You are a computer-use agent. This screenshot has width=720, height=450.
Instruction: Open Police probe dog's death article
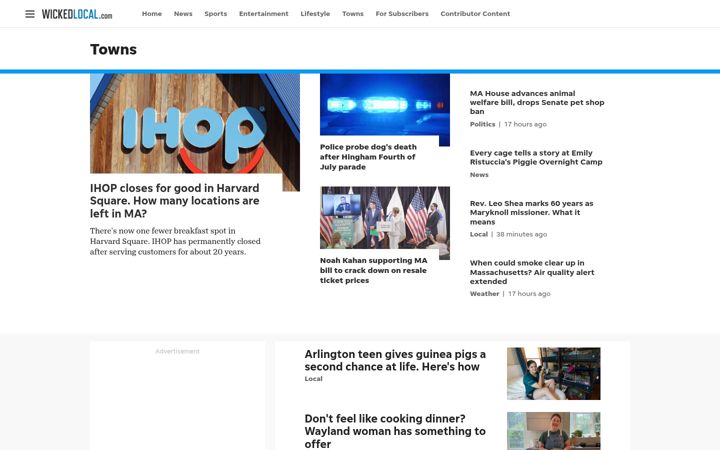[368, 157]
